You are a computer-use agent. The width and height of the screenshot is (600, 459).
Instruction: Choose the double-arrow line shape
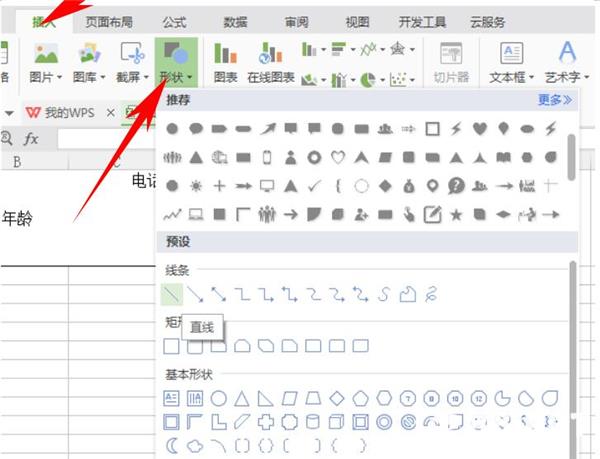pos(218,295)
